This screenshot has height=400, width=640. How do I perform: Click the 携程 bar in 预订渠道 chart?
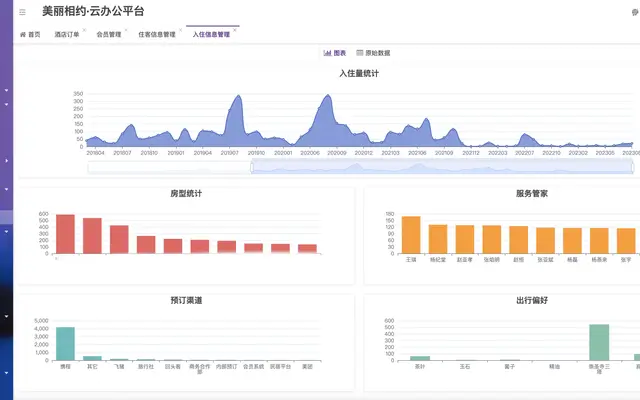point(65,344)
